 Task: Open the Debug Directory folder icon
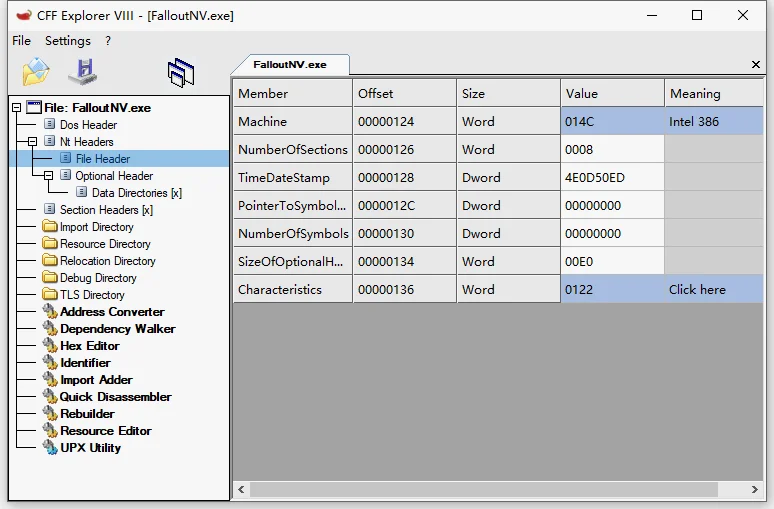50,277
